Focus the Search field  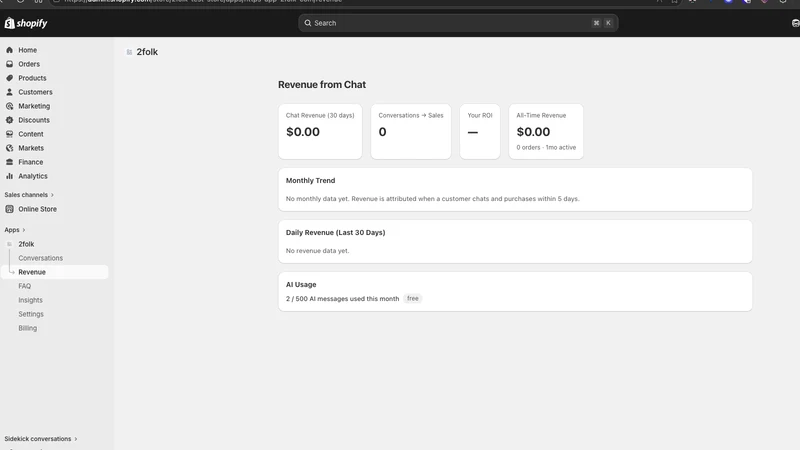pyautogui.click(x=458, y=23)
